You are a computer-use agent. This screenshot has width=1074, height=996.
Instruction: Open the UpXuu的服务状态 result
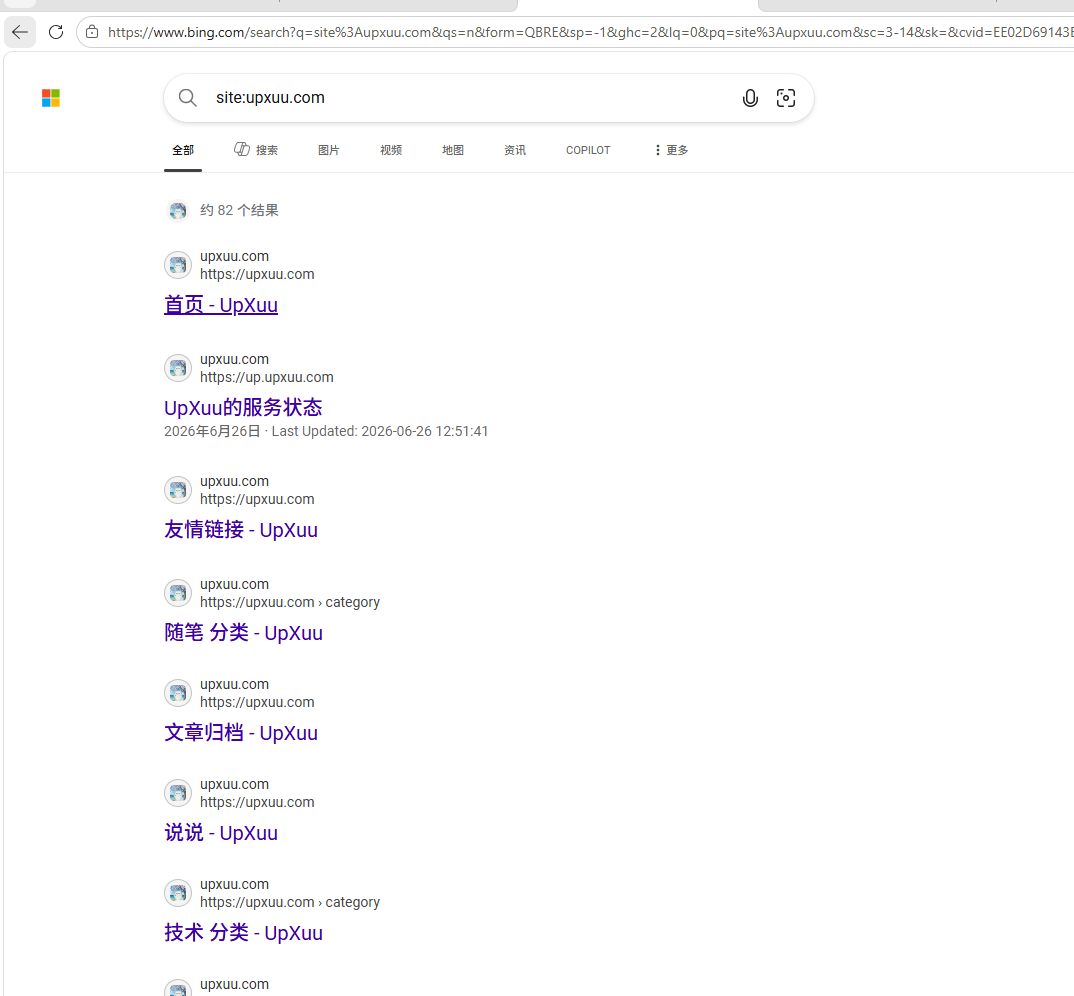coord(243,408)
